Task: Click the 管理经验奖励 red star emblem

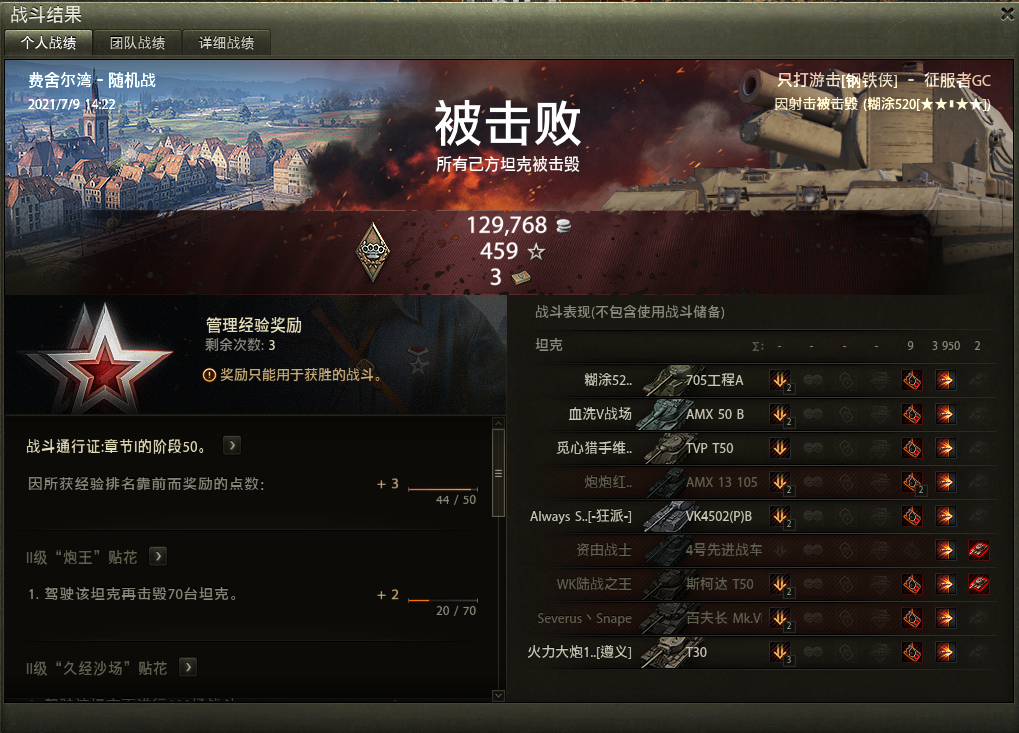Action: coord(97,359)
